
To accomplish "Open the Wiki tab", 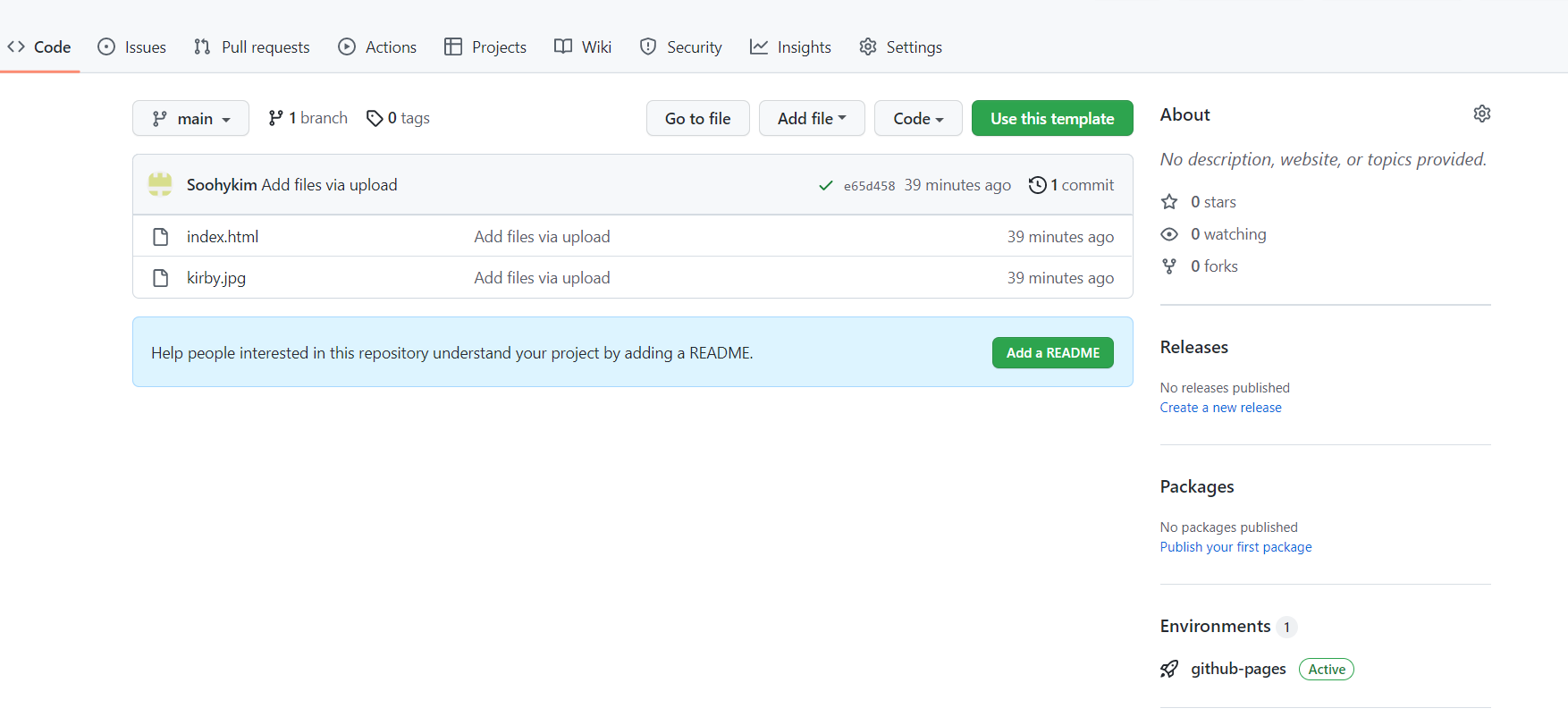I will pos(583,47).
